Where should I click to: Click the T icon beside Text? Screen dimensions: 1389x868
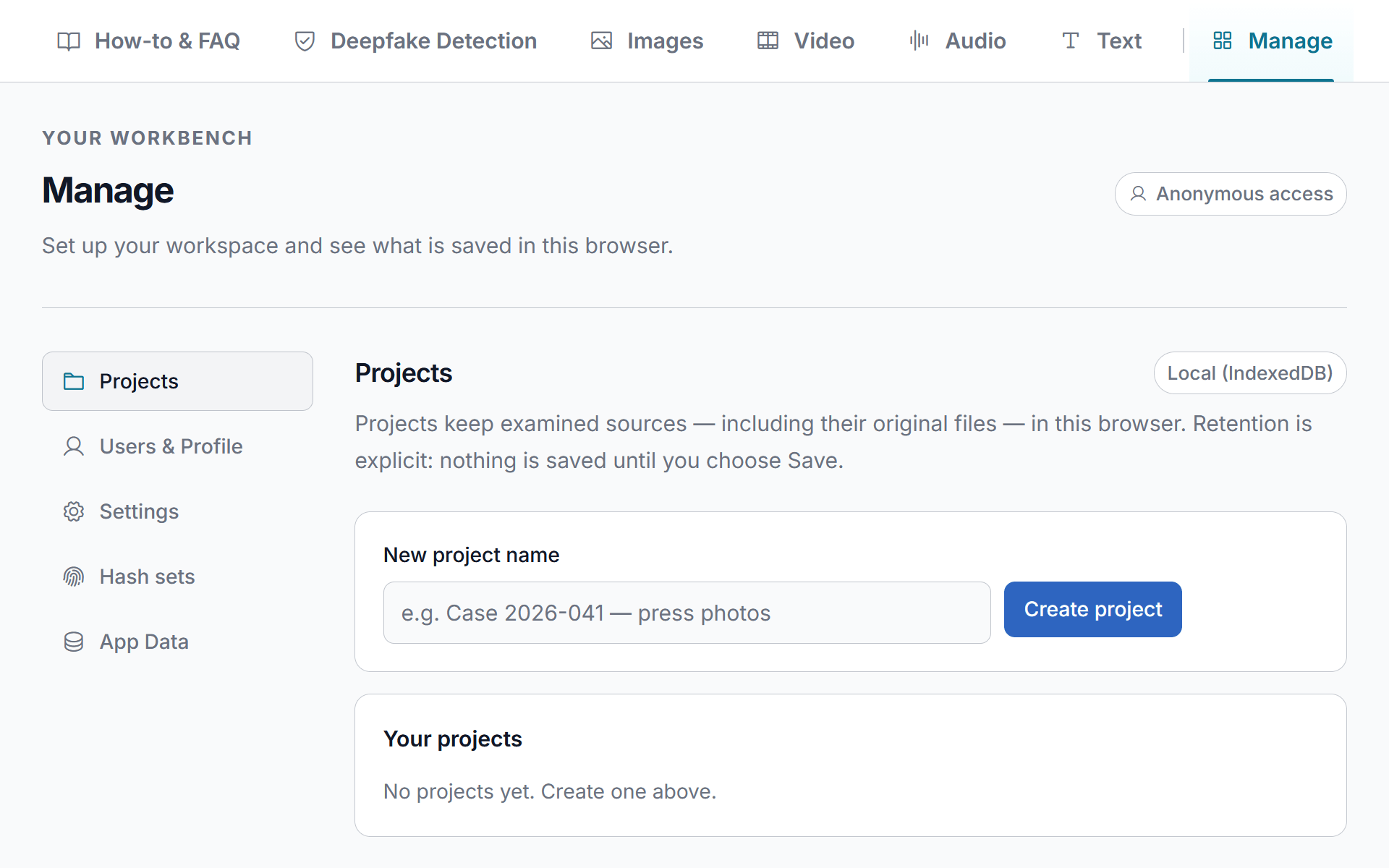click(x=1071, y=41)
